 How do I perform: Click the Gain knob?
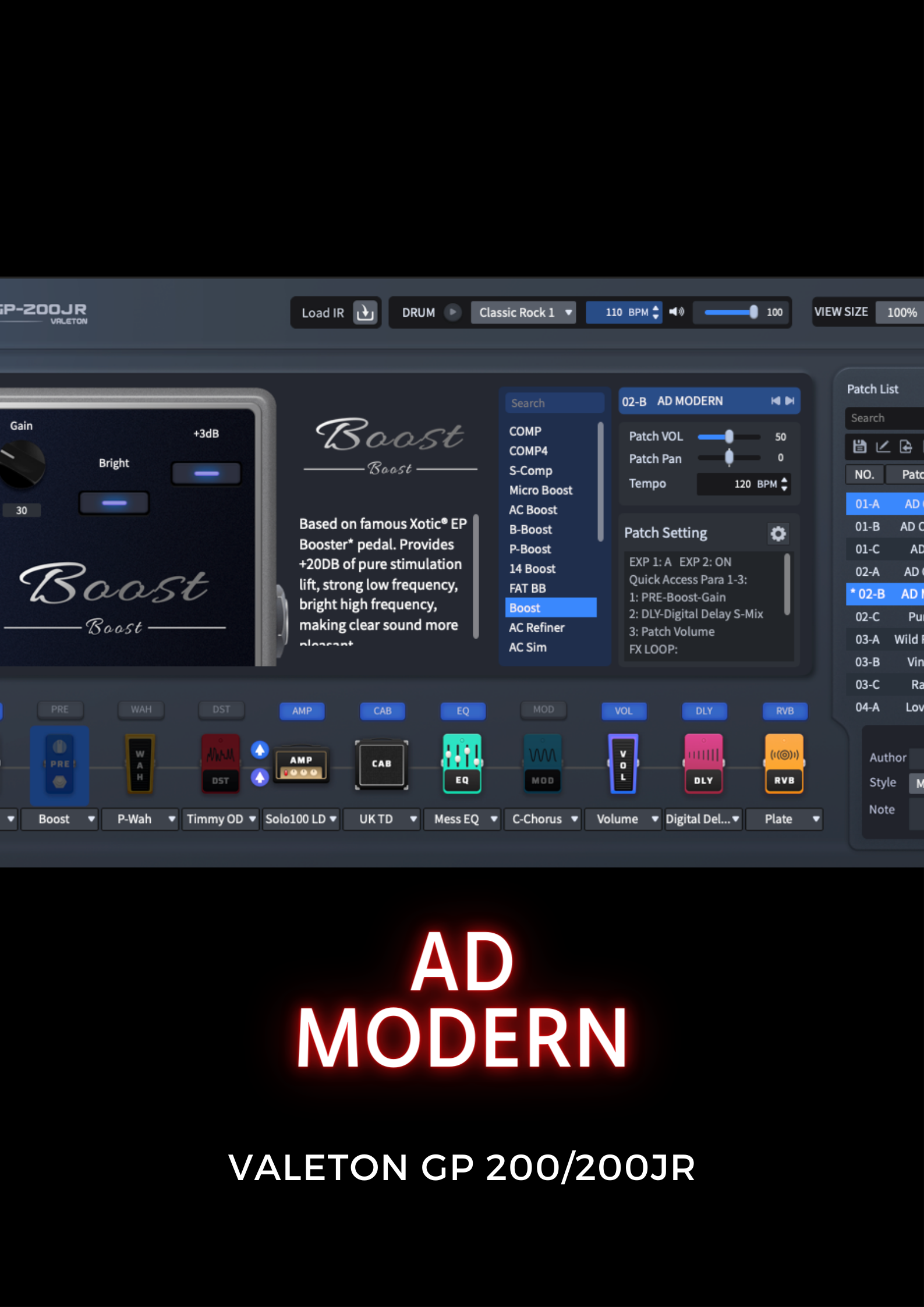[21, 464]
